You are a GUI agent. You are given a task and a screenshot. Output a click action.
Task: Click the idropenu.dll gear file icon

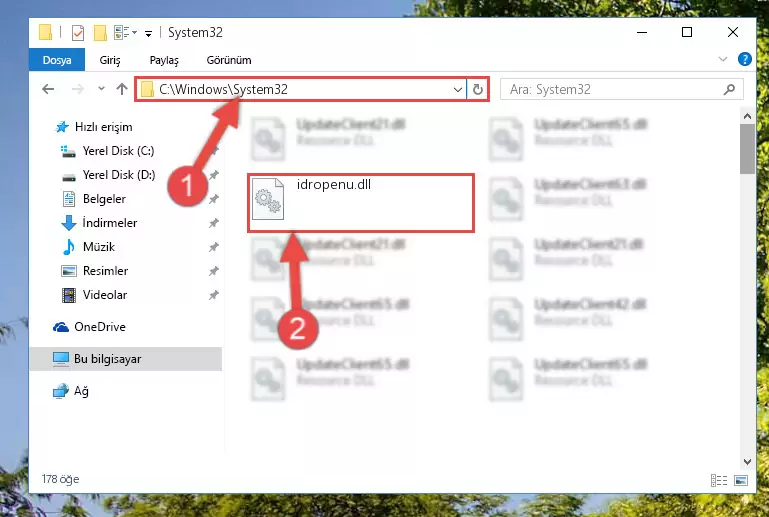[268, 199]
